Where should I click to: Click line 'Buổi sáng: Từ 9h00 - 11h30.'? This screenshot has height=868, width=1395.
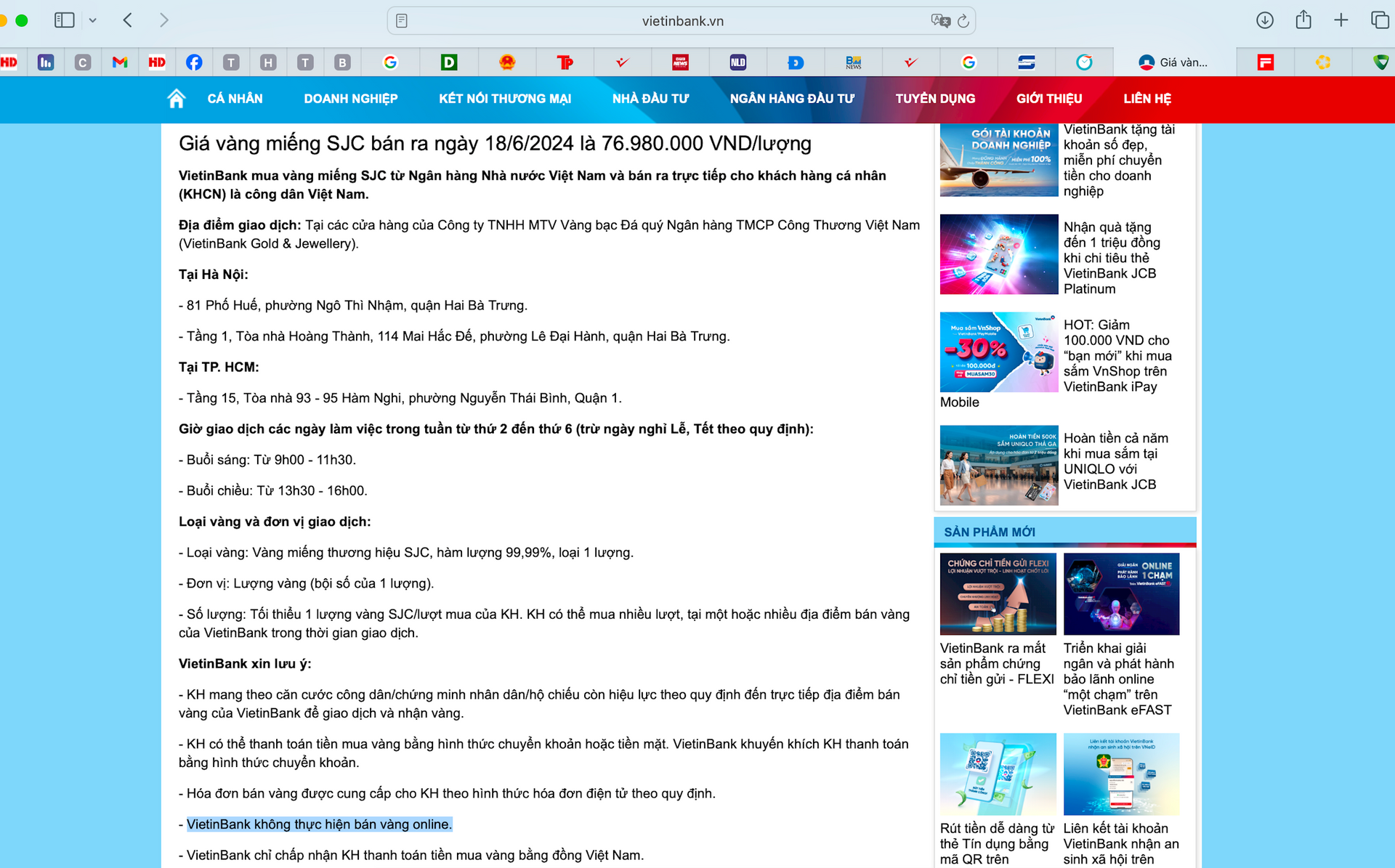pyautogui.click(x=267, y=460)
